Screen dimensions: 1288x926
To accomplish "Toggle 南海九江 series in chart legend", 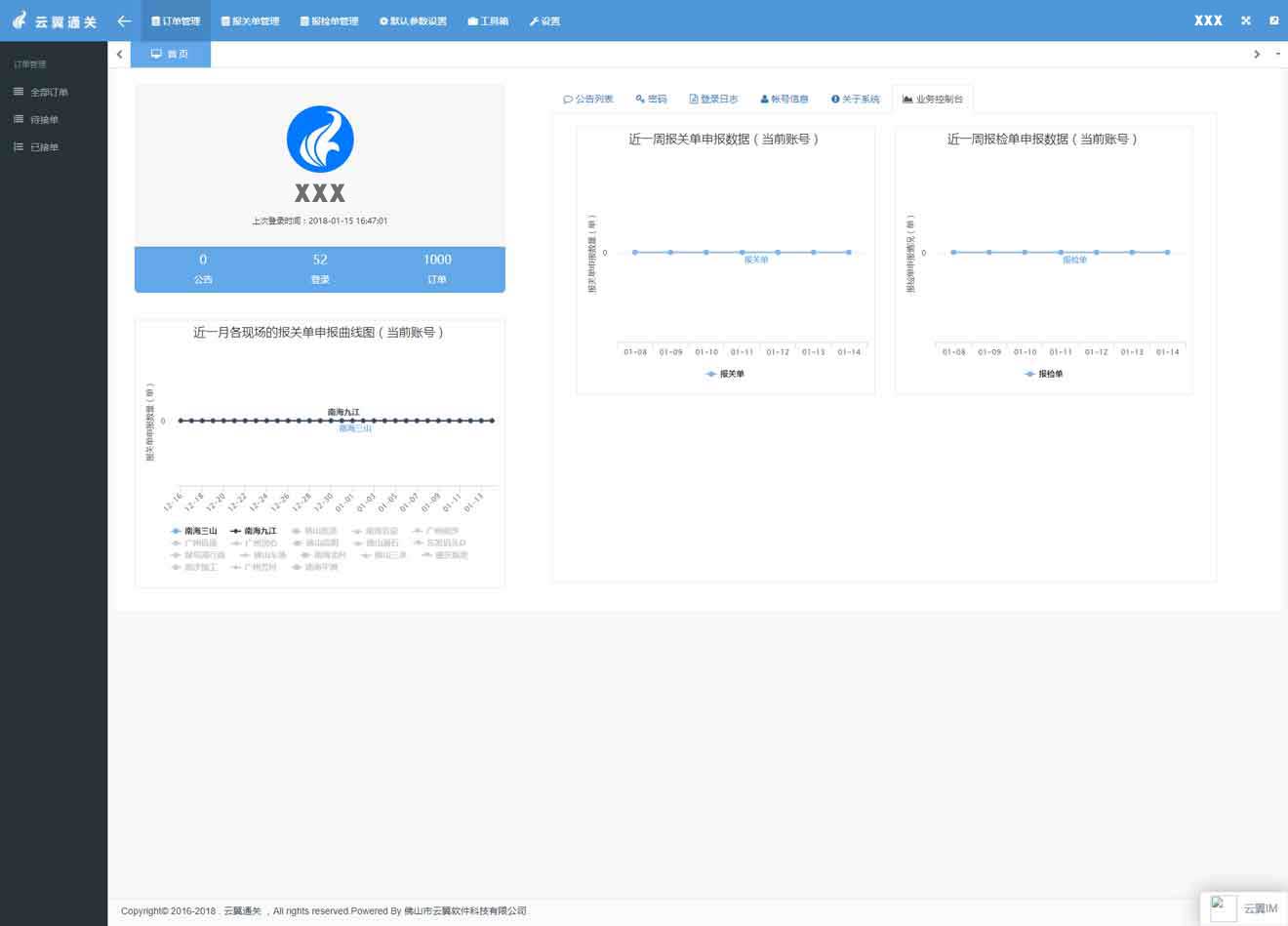I will 254,531.
